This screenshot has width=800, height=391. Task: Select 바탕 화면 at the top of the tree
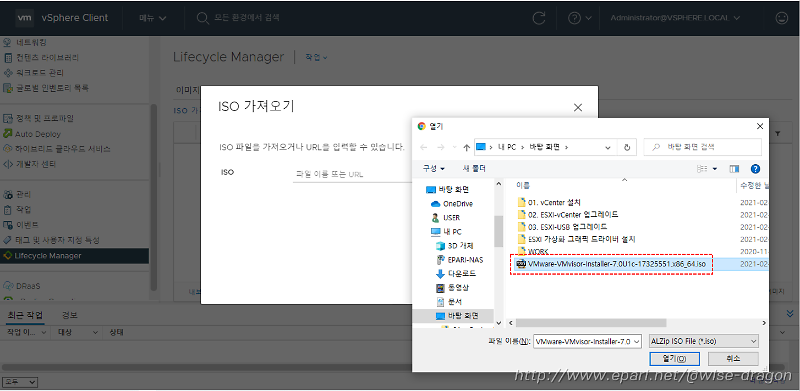tap(447, 190)
